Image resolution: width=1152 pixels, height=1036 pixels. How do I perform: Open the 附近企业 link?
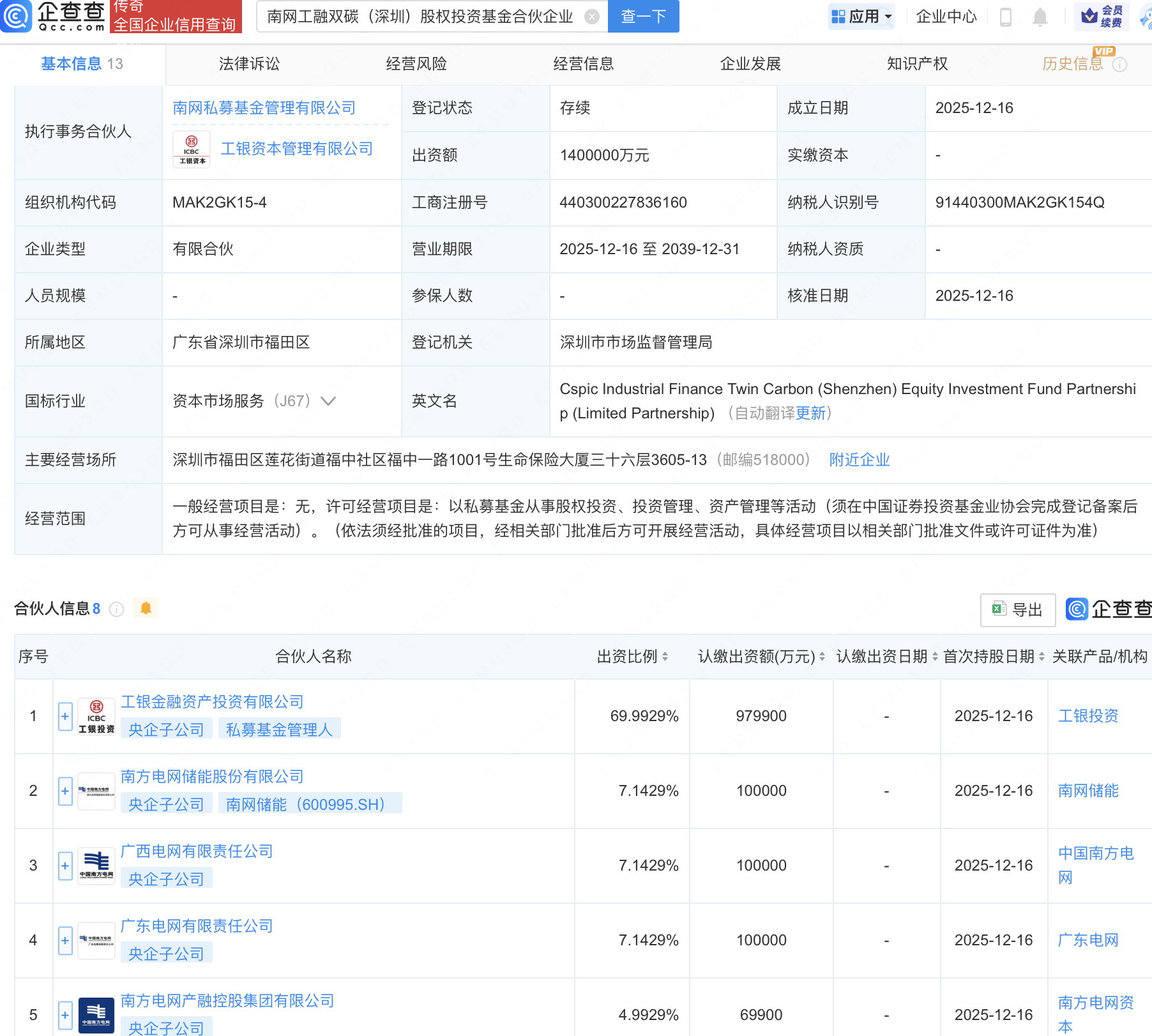pos(859,460)
